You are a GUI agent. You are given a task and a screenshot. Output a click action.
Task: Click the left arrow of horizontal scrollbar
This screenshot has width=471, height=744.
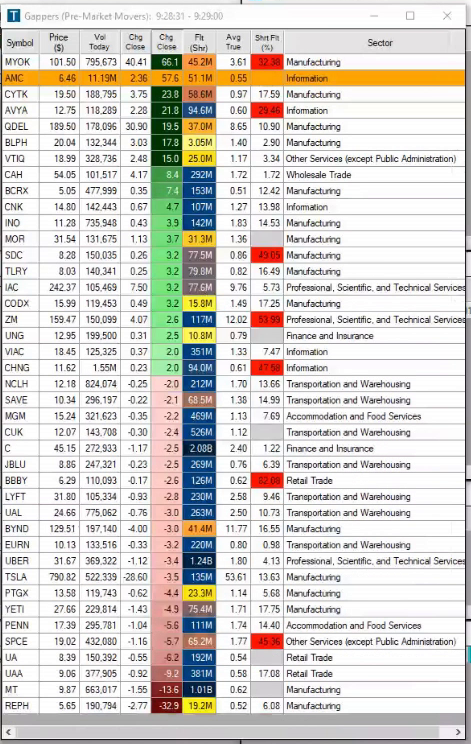9,731
